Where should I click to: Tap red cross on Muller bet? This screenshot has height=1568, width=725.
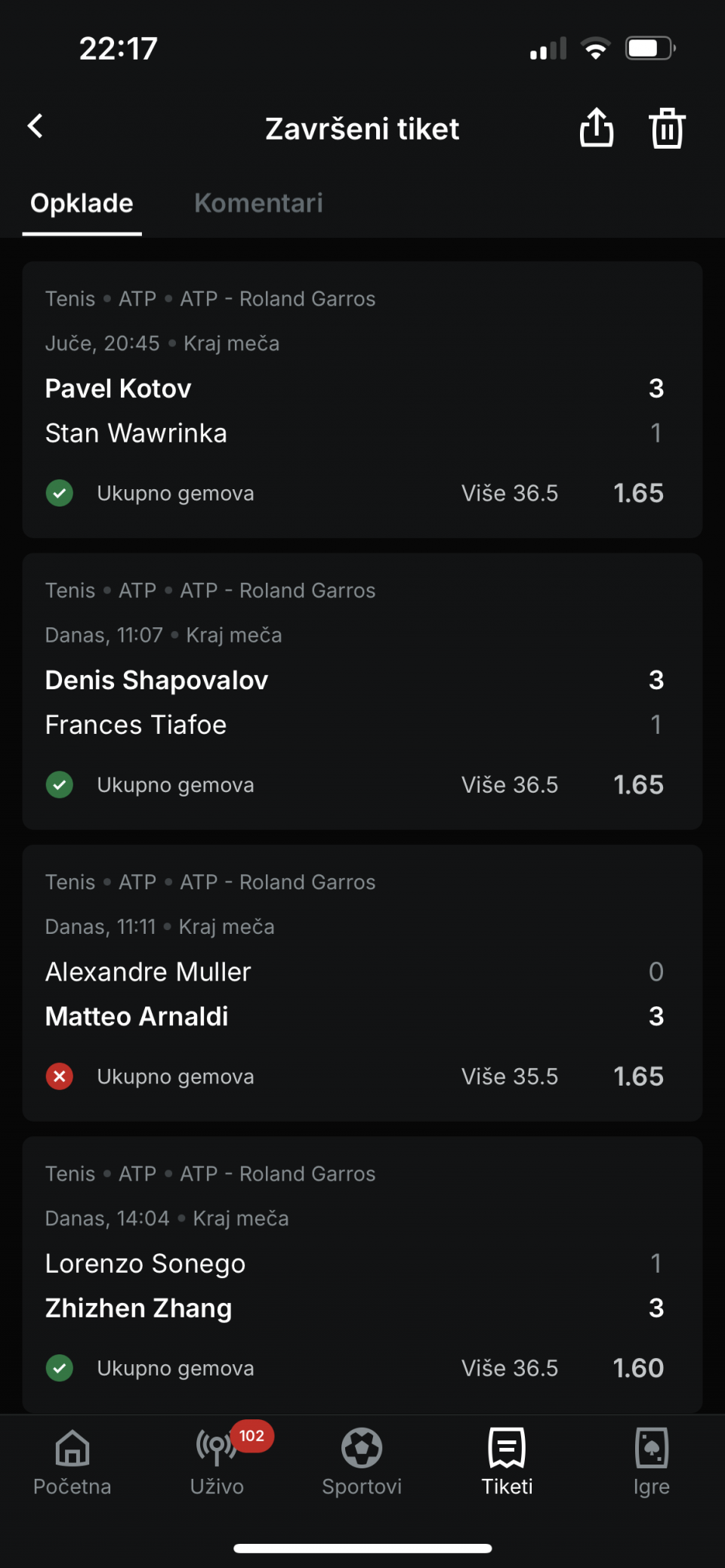tap(60, 1076)
